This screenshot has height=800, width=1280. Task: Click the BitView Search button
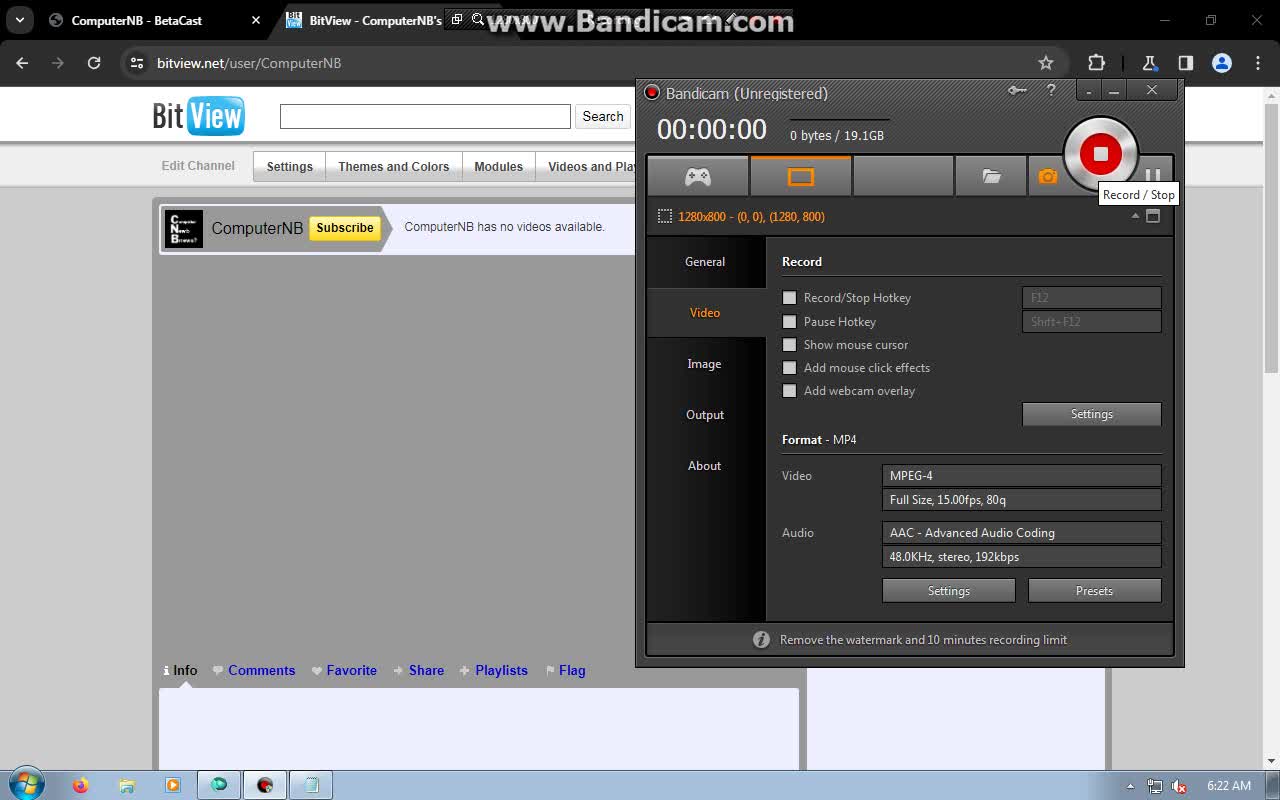pos(603,116)
